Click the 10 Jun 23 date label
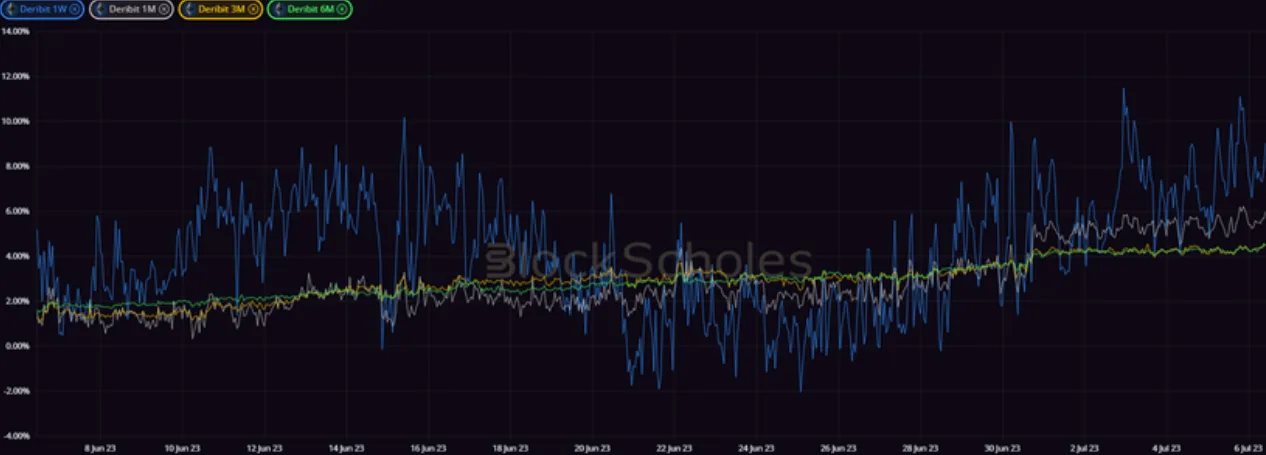This screenshot has width=1266, height=455. pyautogui.click(x=181, y=449)
